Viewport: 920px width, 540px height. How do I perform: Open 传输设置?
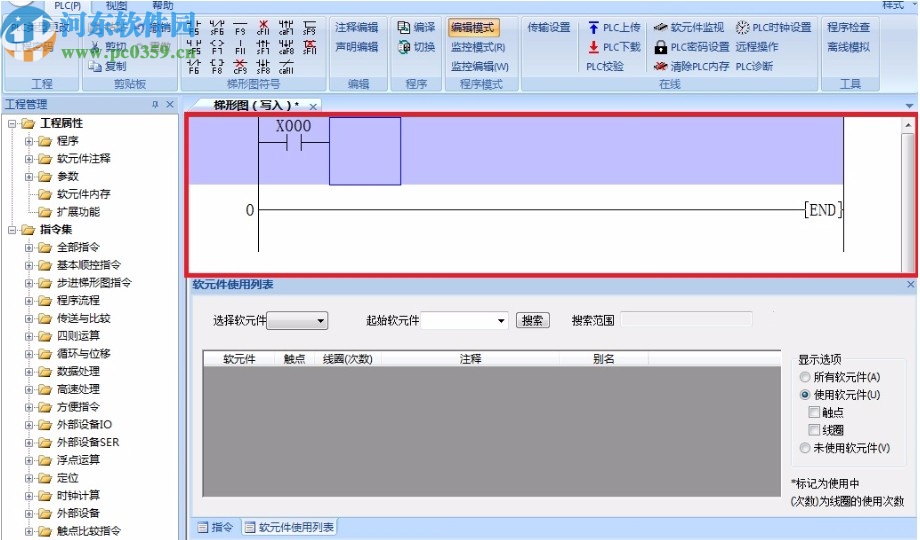[549, 27]
